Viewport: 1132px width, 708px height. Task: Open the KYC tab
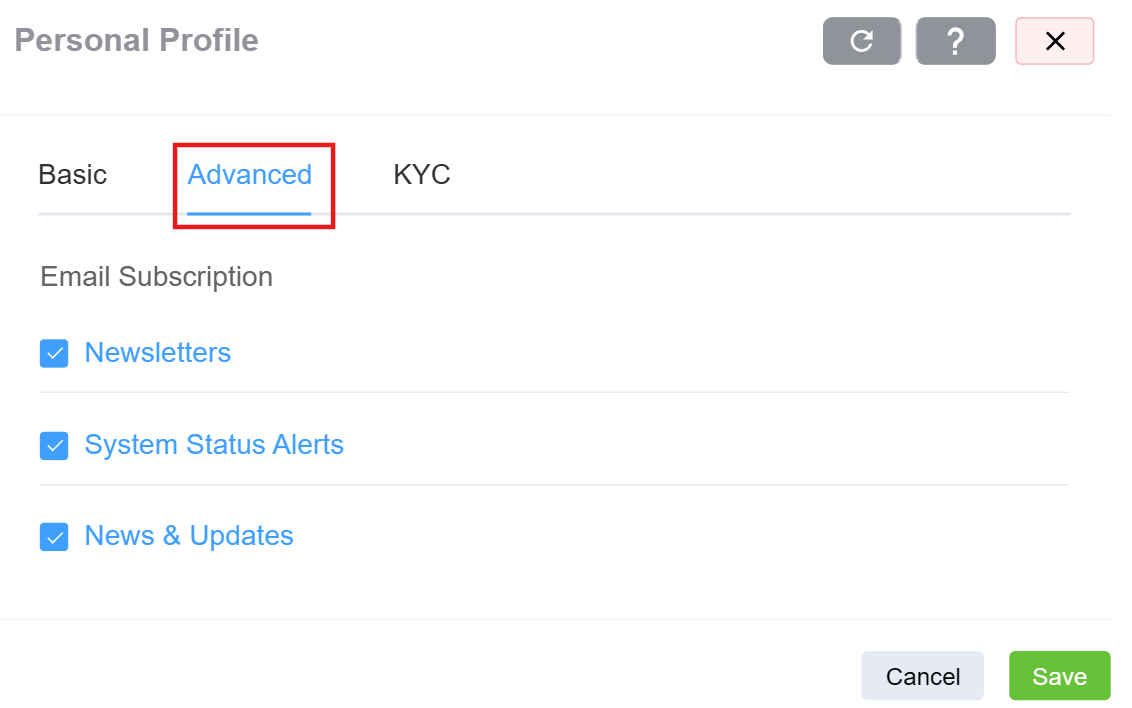pos(421,175)
